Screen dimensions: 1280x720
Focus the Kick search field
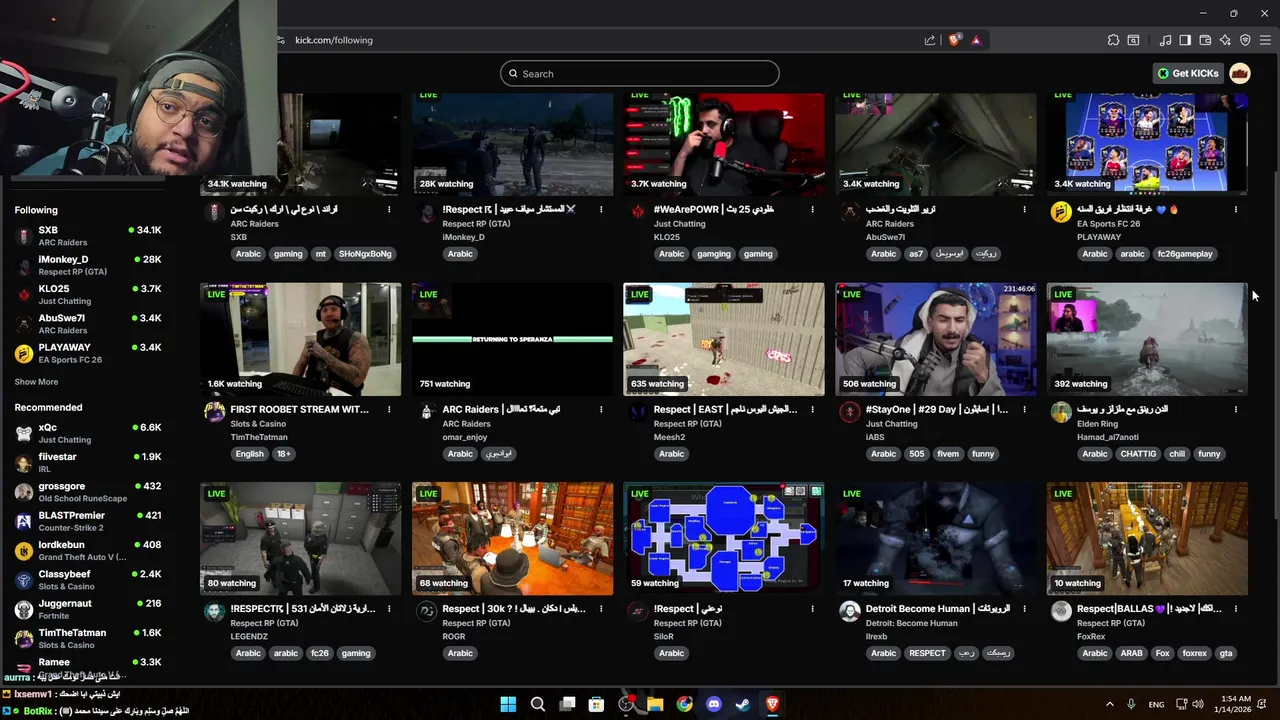tap(640, 73)
